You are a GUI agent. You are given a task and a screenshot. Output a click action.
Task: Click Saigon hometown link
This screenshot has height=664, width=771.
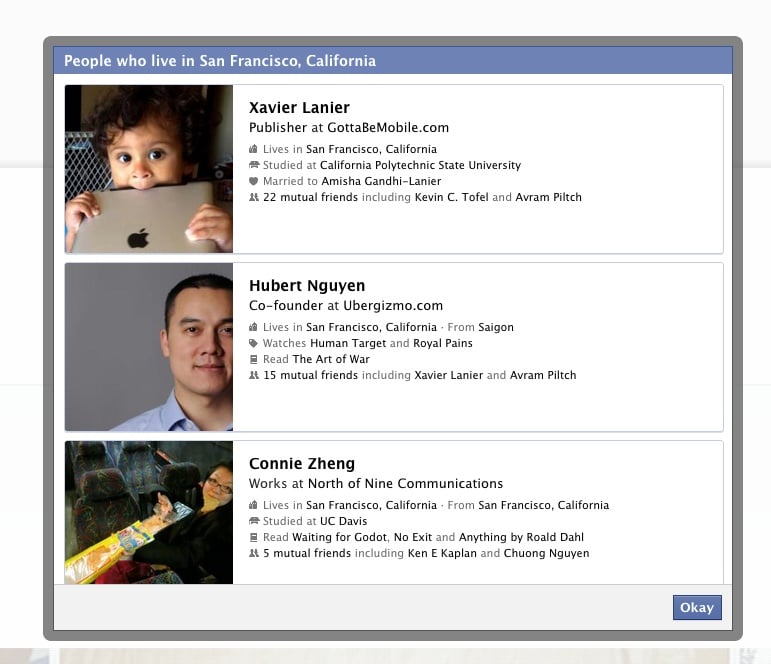[496, 327]
